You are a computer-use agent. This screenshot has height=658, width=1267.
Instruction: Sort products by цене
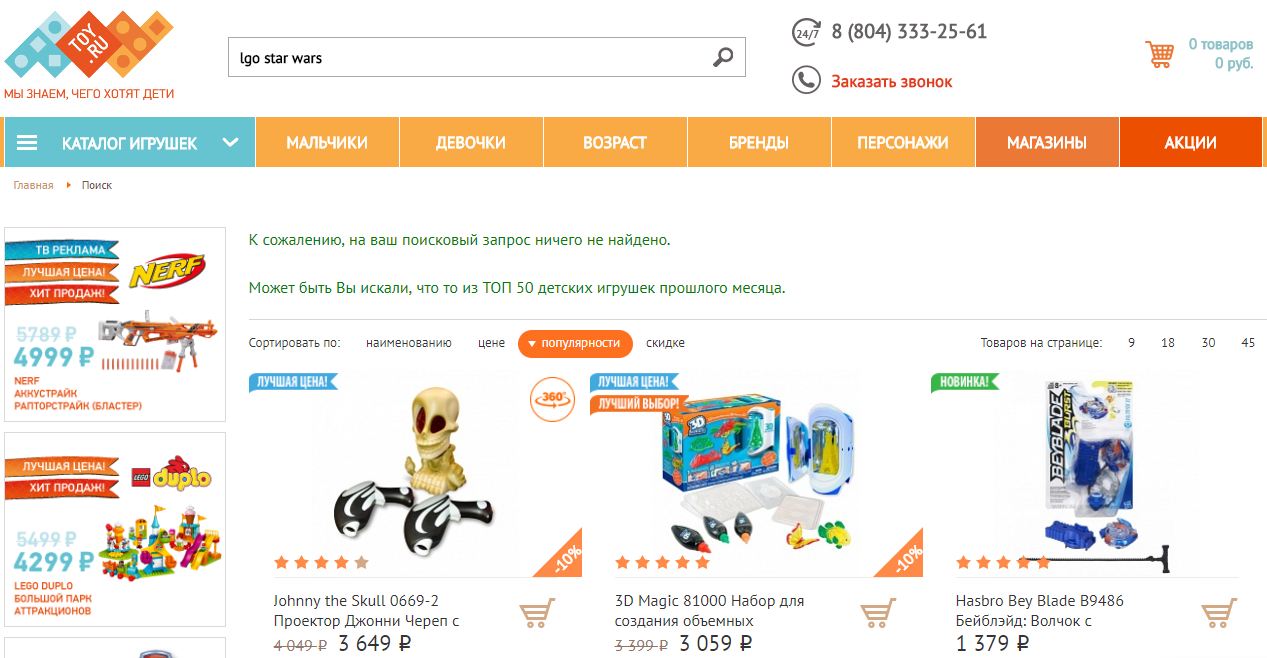tap(491, 343)
